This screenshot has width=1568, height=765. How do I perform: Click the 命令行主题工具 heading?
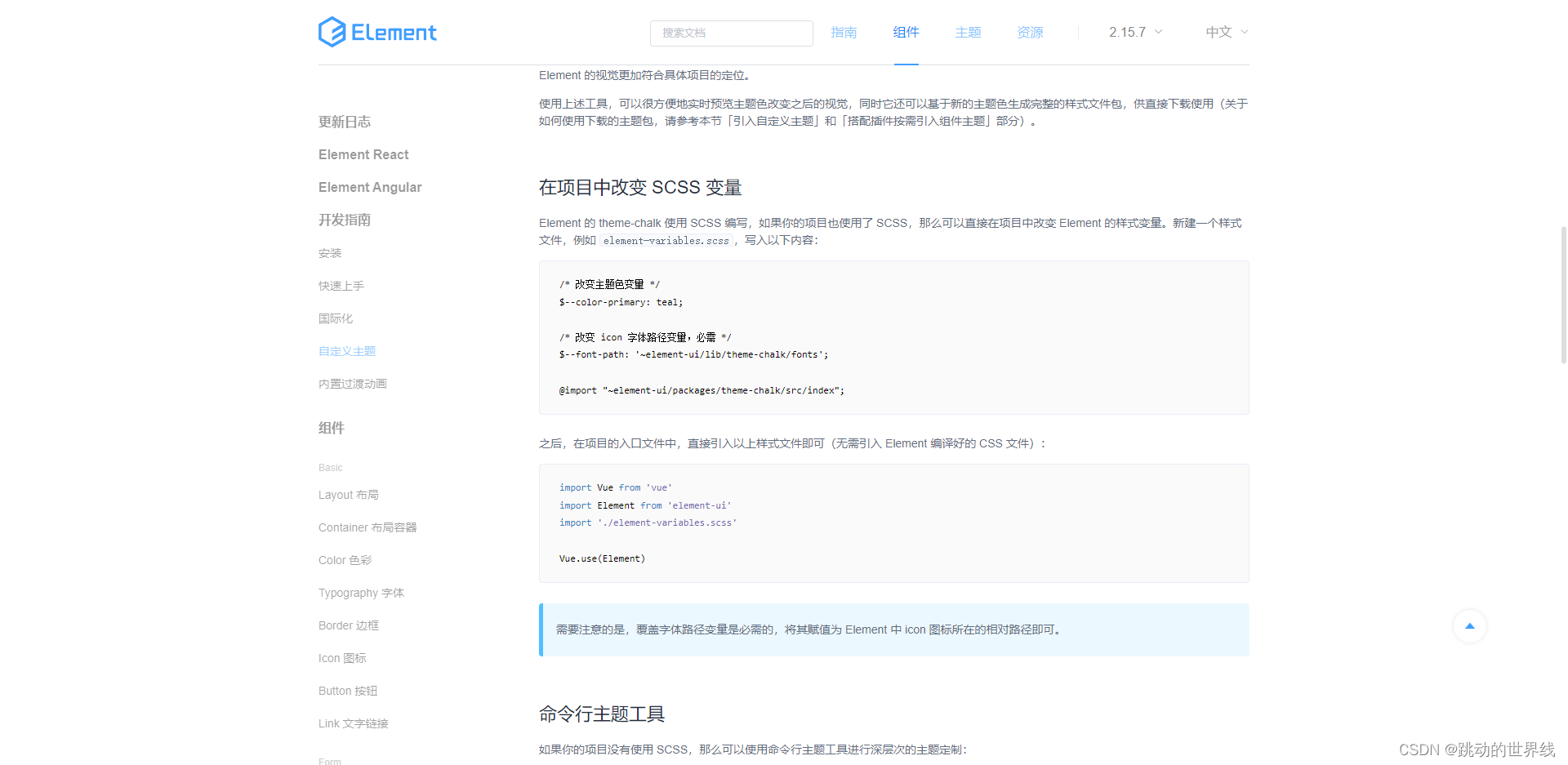pyautogui.click(x=602, y=714)
